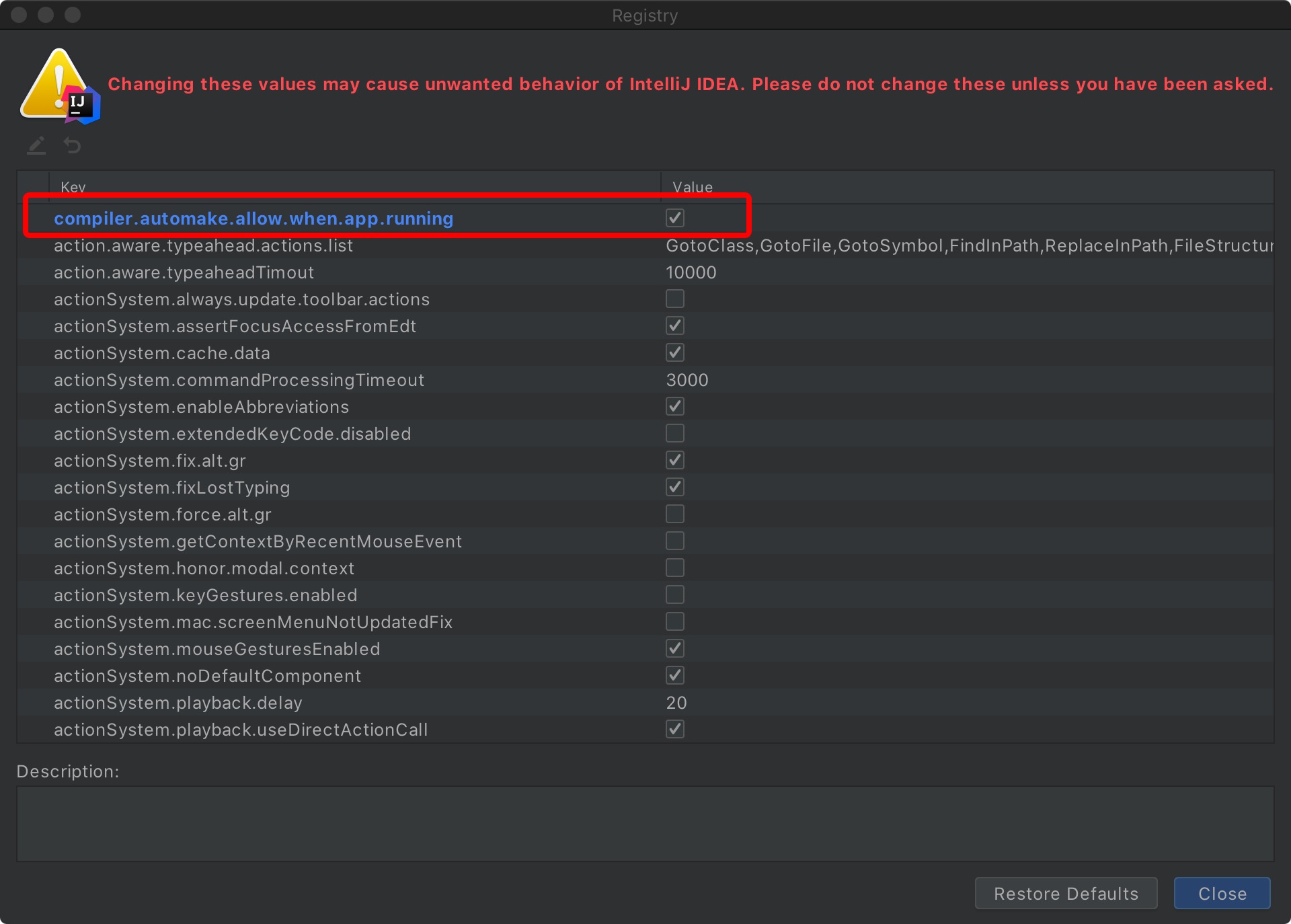The width and height of the screenshot is (1291, 924).
Task: Sort by the Value column header
Action: pyautogui.click(x=693, y=187)
